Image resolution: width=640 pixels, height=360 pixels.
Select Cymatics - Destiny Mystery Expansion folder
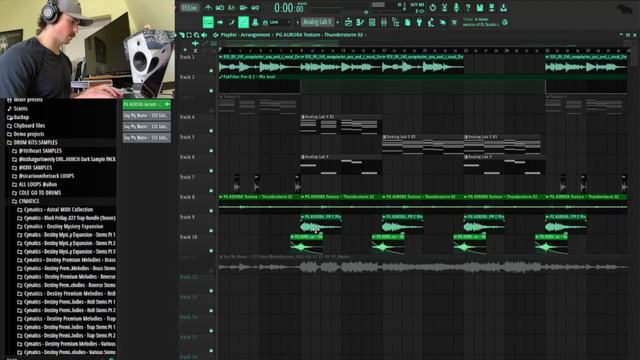[63, 227]
